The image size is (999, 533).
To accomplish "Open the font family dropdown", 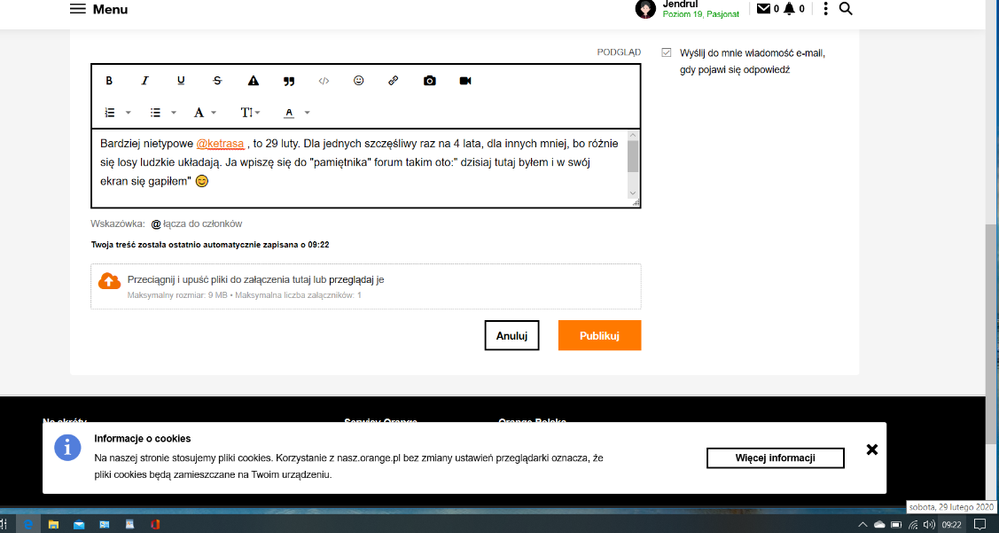I will (x=205, y=113).
